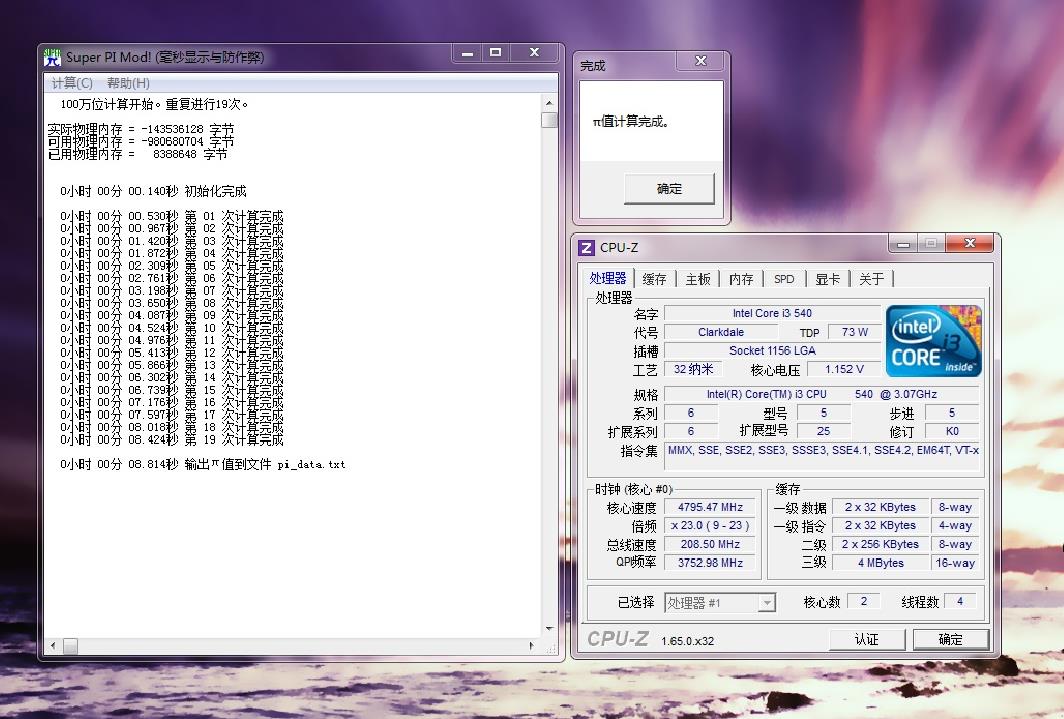Click the 2 x 256 KBytes cache value
Viewport: 1064px width, 719px height.
(880, 544)
